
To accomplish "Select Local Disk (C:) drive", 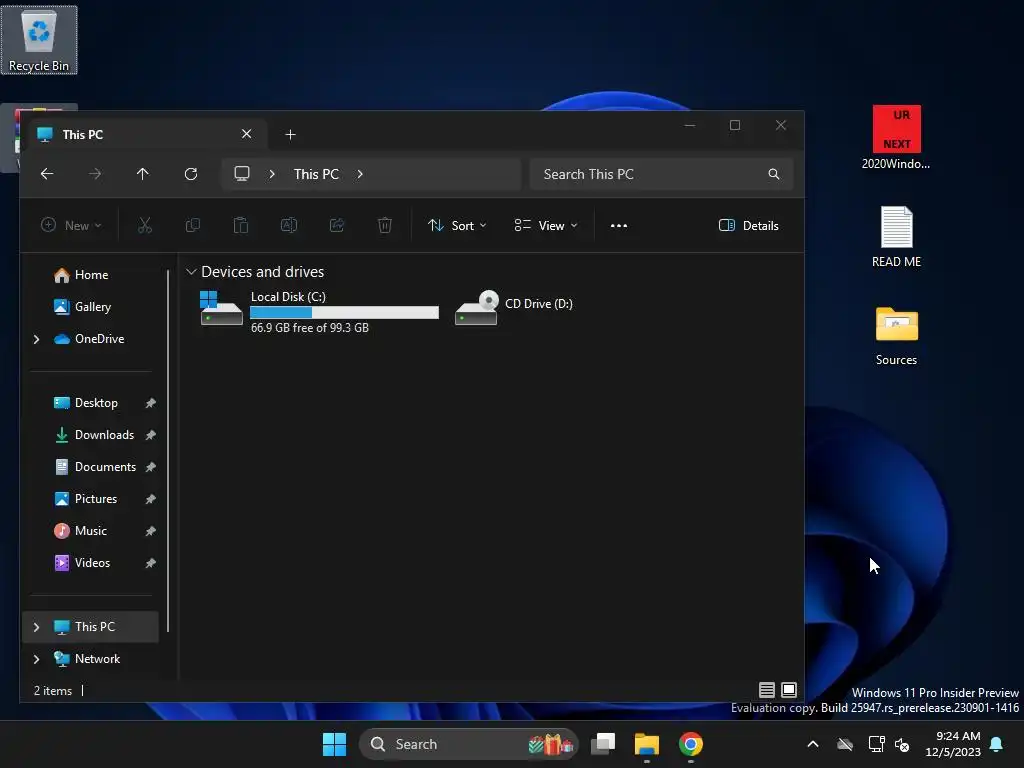I will 319,312.
